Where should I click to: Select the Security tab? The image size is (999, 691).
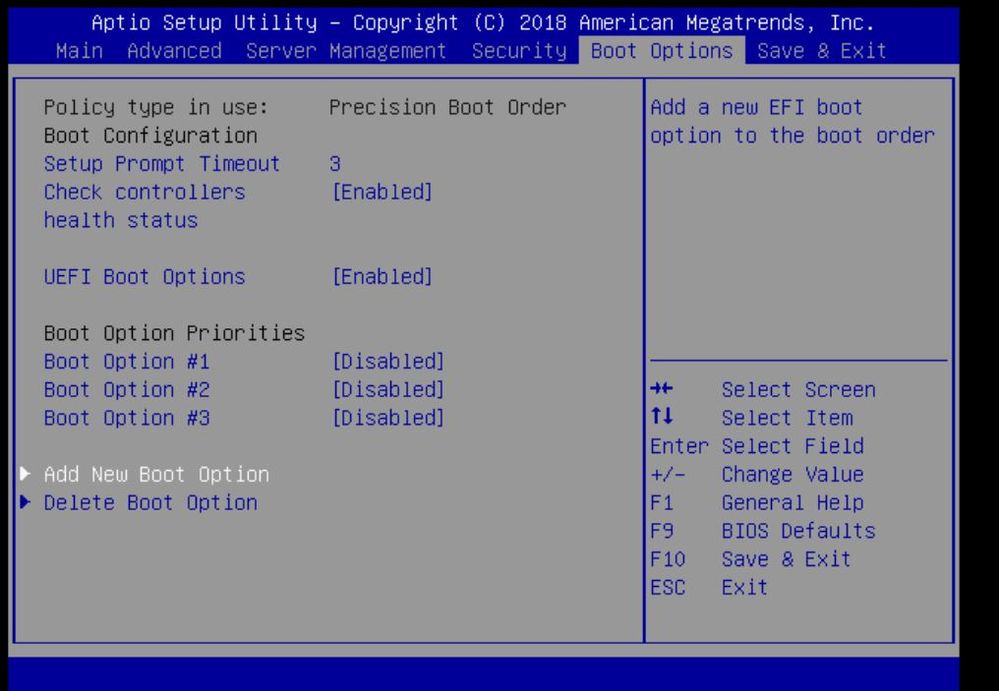[x=519, y=50]
